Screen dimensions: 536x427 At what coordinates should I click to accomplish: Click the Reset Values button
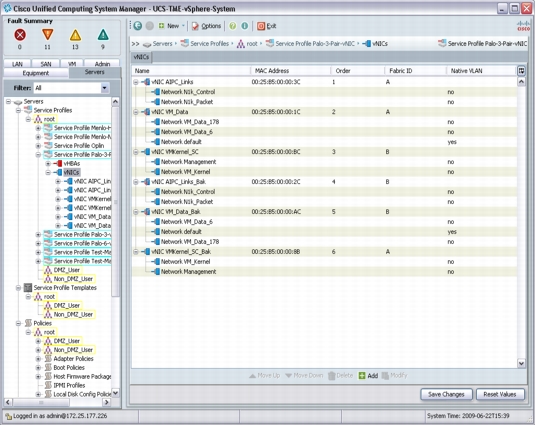click(500, 395)
